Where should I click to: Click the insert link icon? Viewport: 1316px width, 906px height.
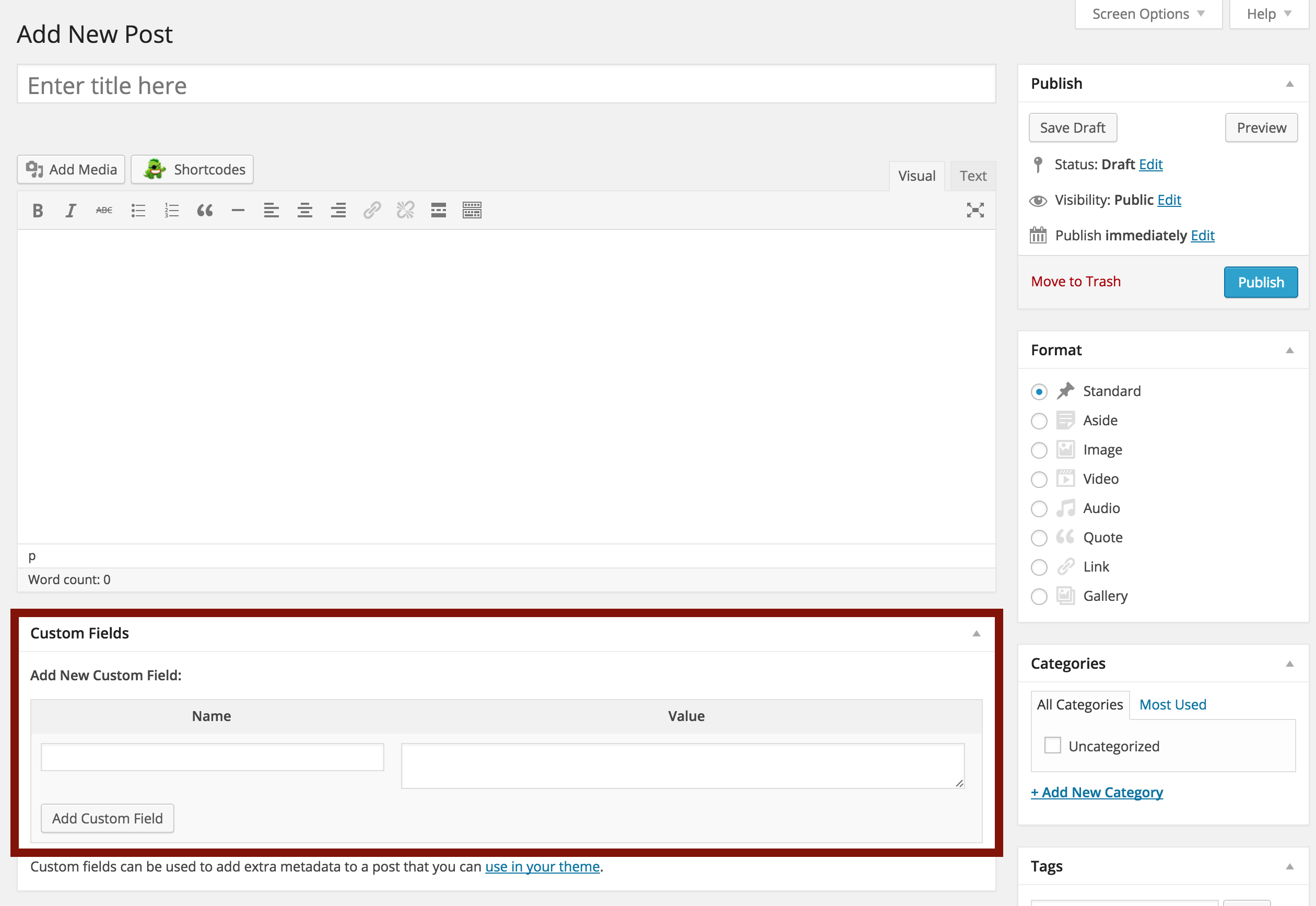click(x=371, y=211)
